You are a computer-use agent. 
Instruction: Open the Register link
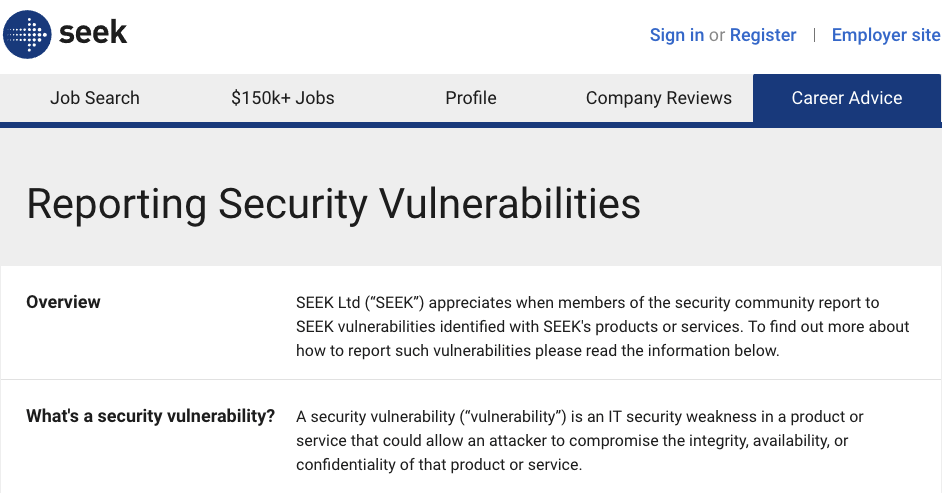[x=763, y=35]
